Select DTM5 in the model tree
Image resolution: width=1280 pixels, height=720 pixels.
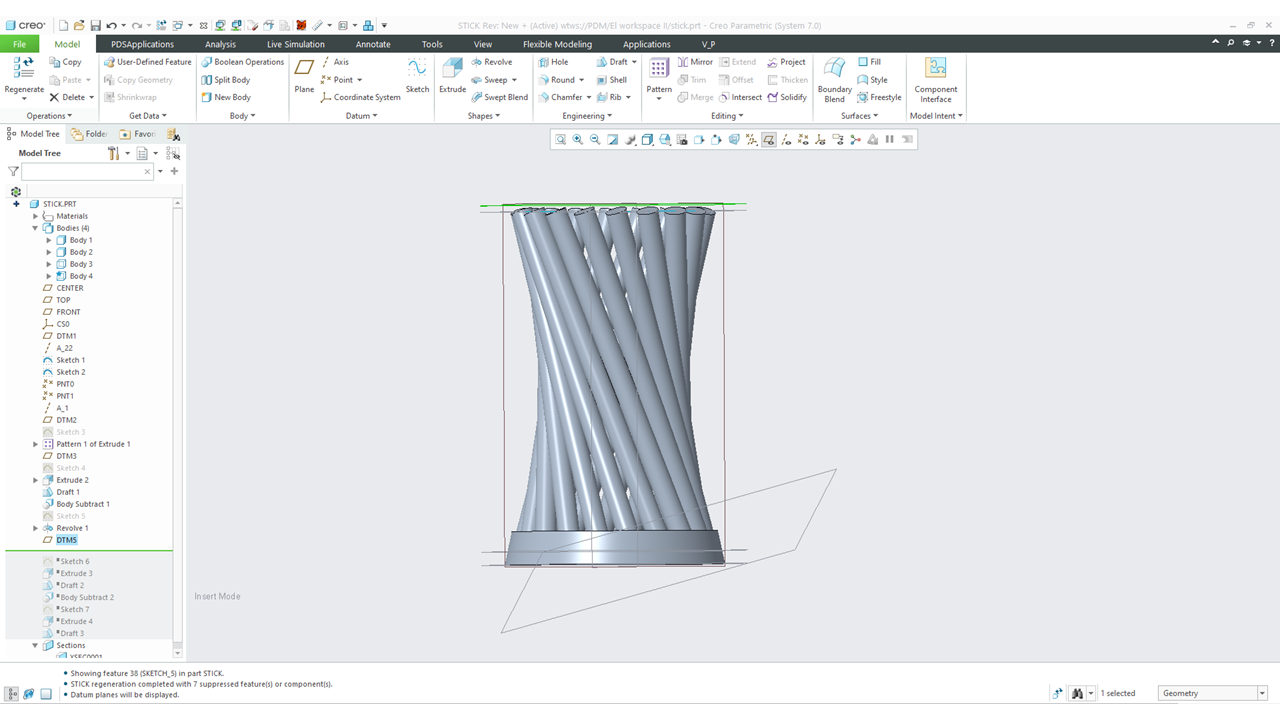tap(66, 540)
